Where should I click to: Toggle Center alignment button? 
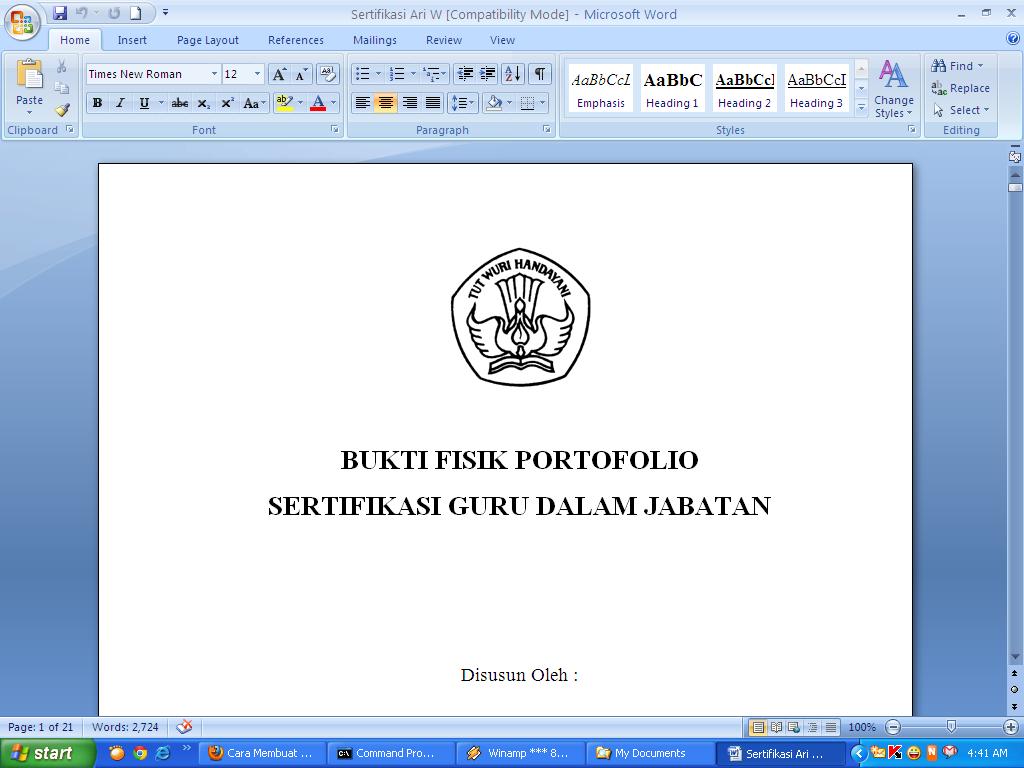point(386,103)
